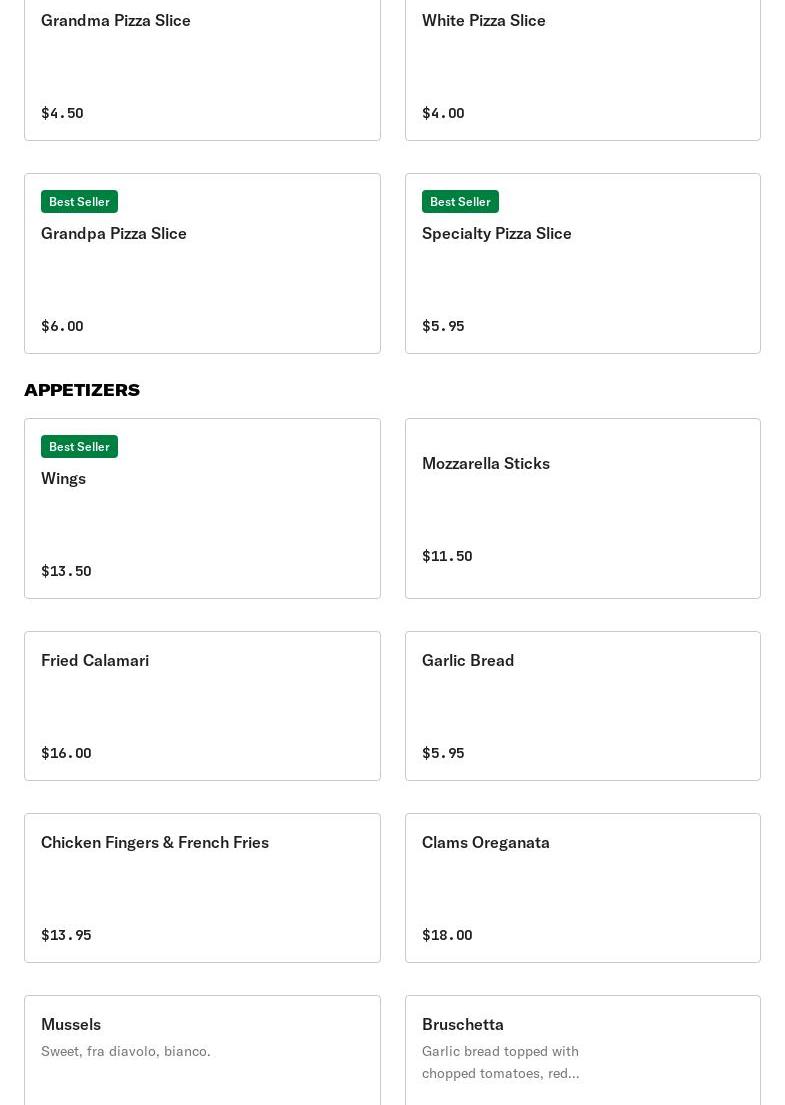
Task: Choose the Clams Oreganata card
Action: [583, 888]
